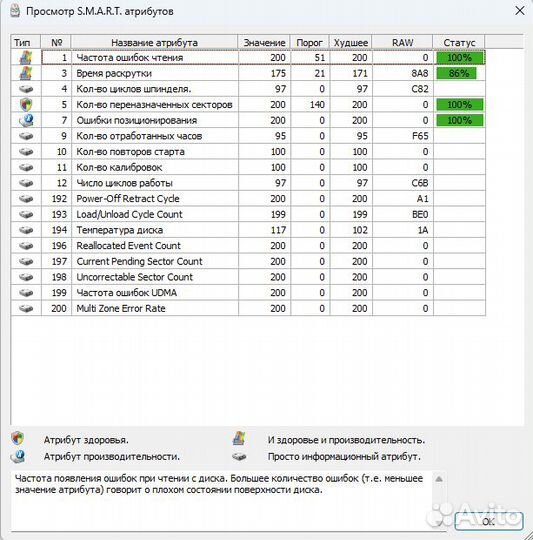Click the disk icon in row number 10
533x540 pixels.
point(26,152)
